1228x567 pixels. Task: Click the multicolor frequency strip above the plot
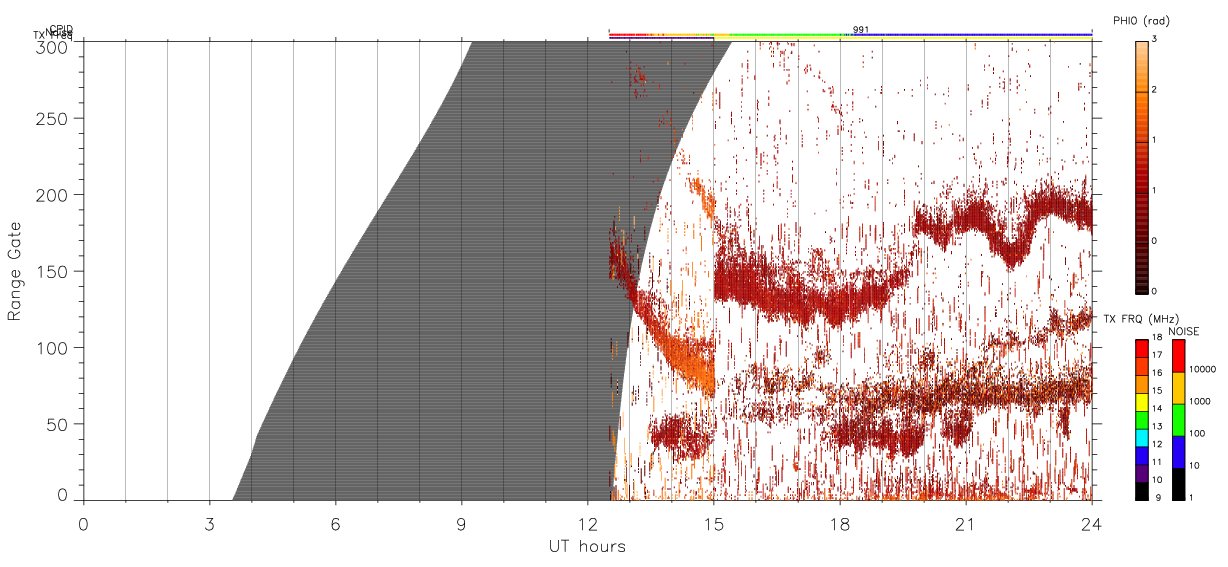click(x=850, y=34)
